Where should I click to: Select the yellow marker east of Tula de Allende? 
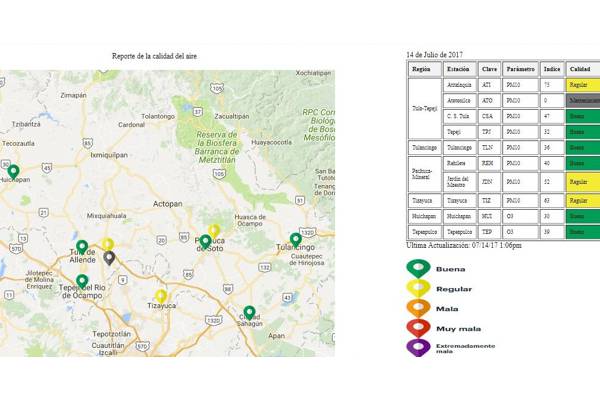click(108, 244)
